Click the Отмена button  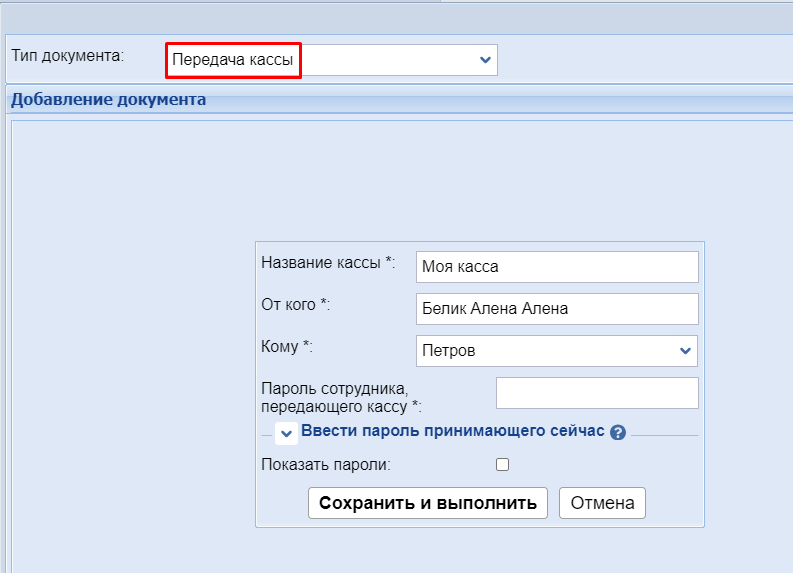coord(602,503)
